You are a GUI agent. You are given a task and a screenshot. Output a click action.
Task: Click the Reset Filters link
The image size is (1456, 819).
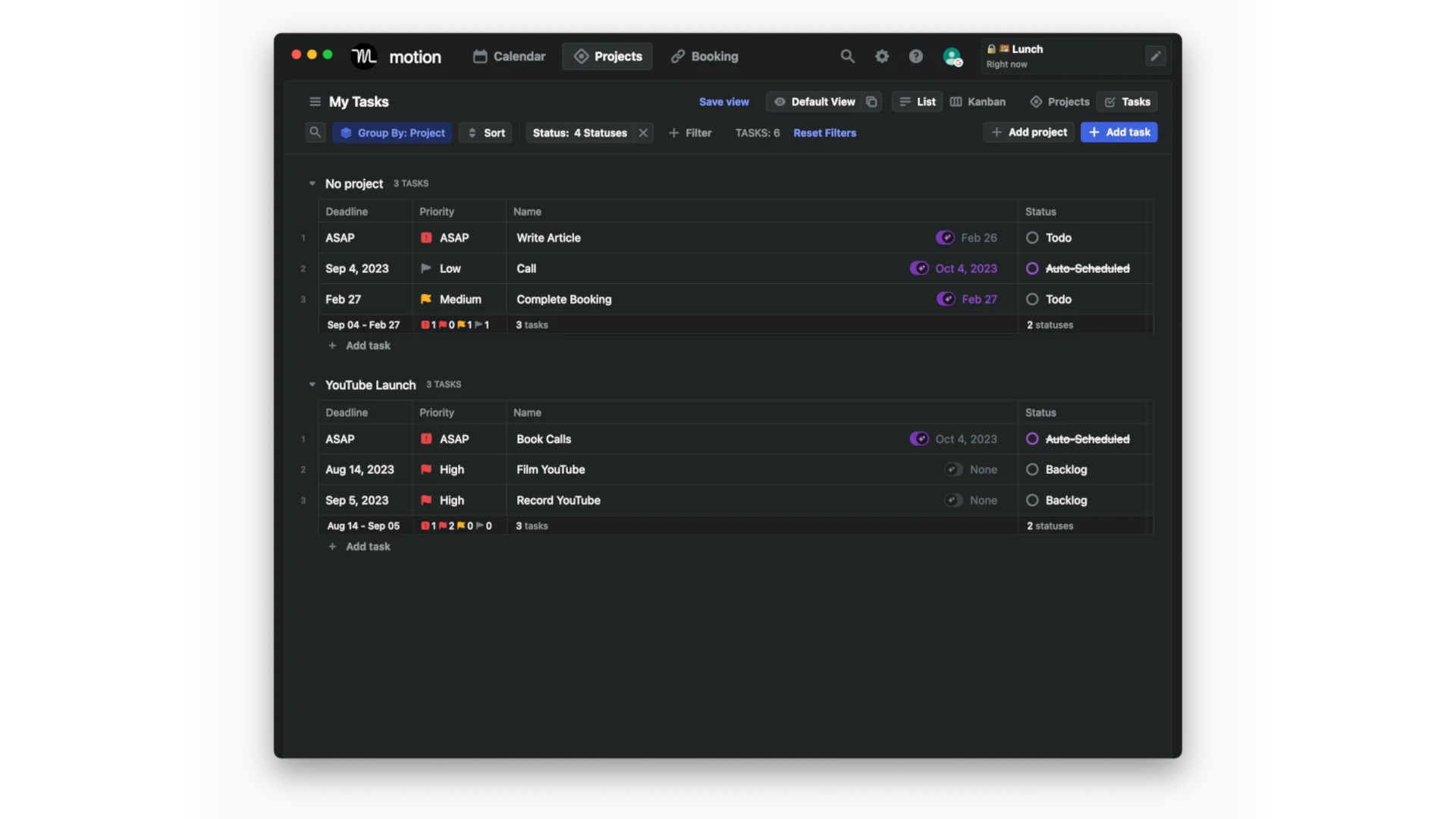tap(824, 132)
